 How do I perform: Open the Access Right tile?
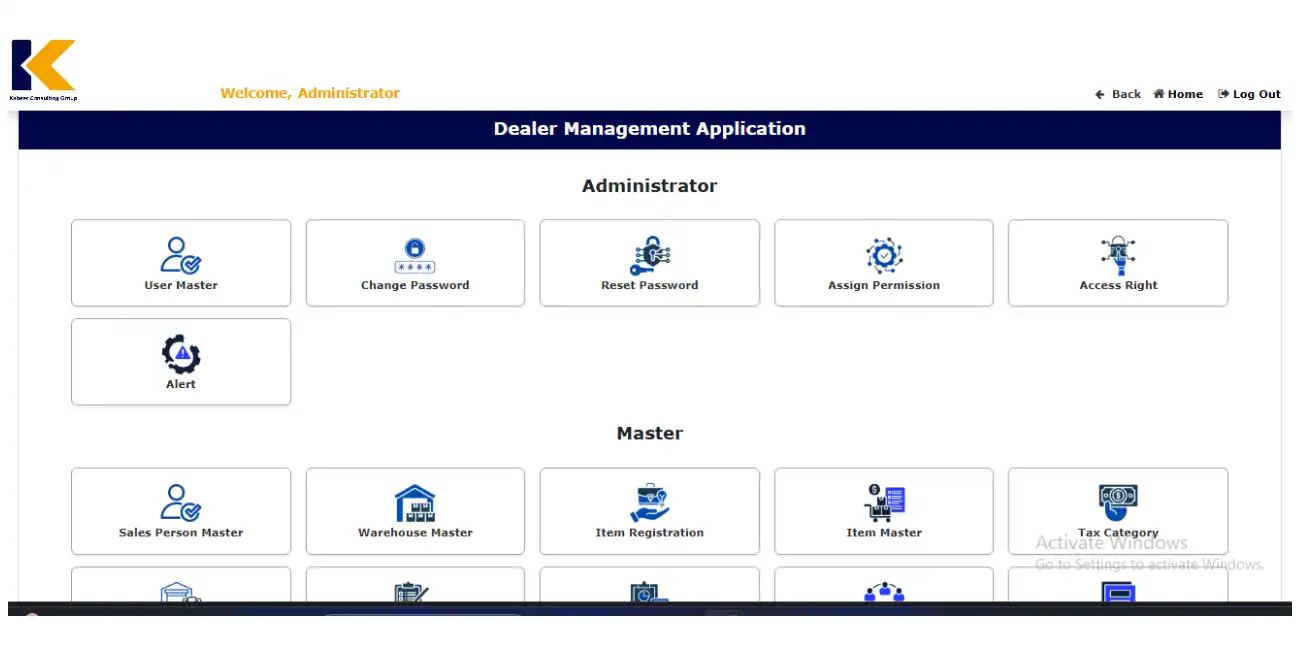click(x=1118, y=263)
